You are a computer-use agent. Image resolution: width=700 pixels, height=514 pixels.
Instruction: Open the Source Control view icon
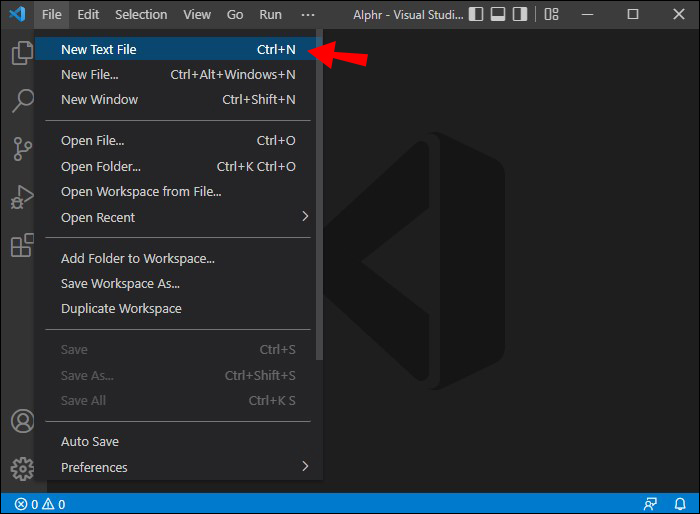(21, 149)
